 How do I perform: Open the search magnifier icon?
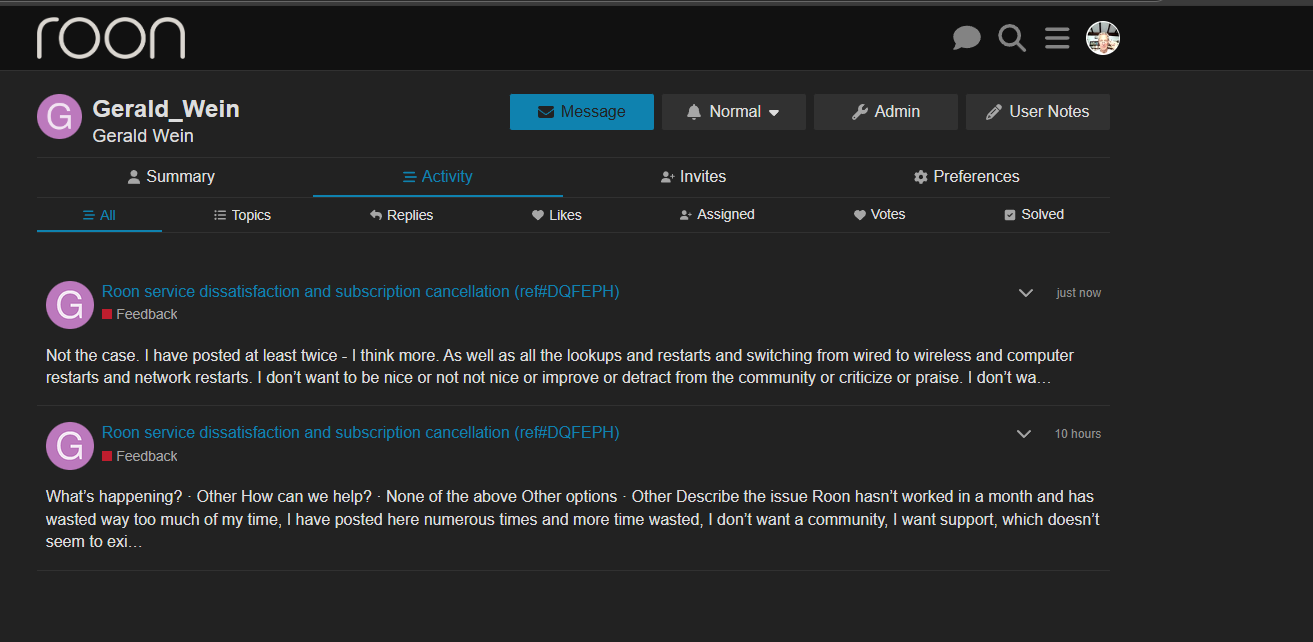(x=1012, y=39)
